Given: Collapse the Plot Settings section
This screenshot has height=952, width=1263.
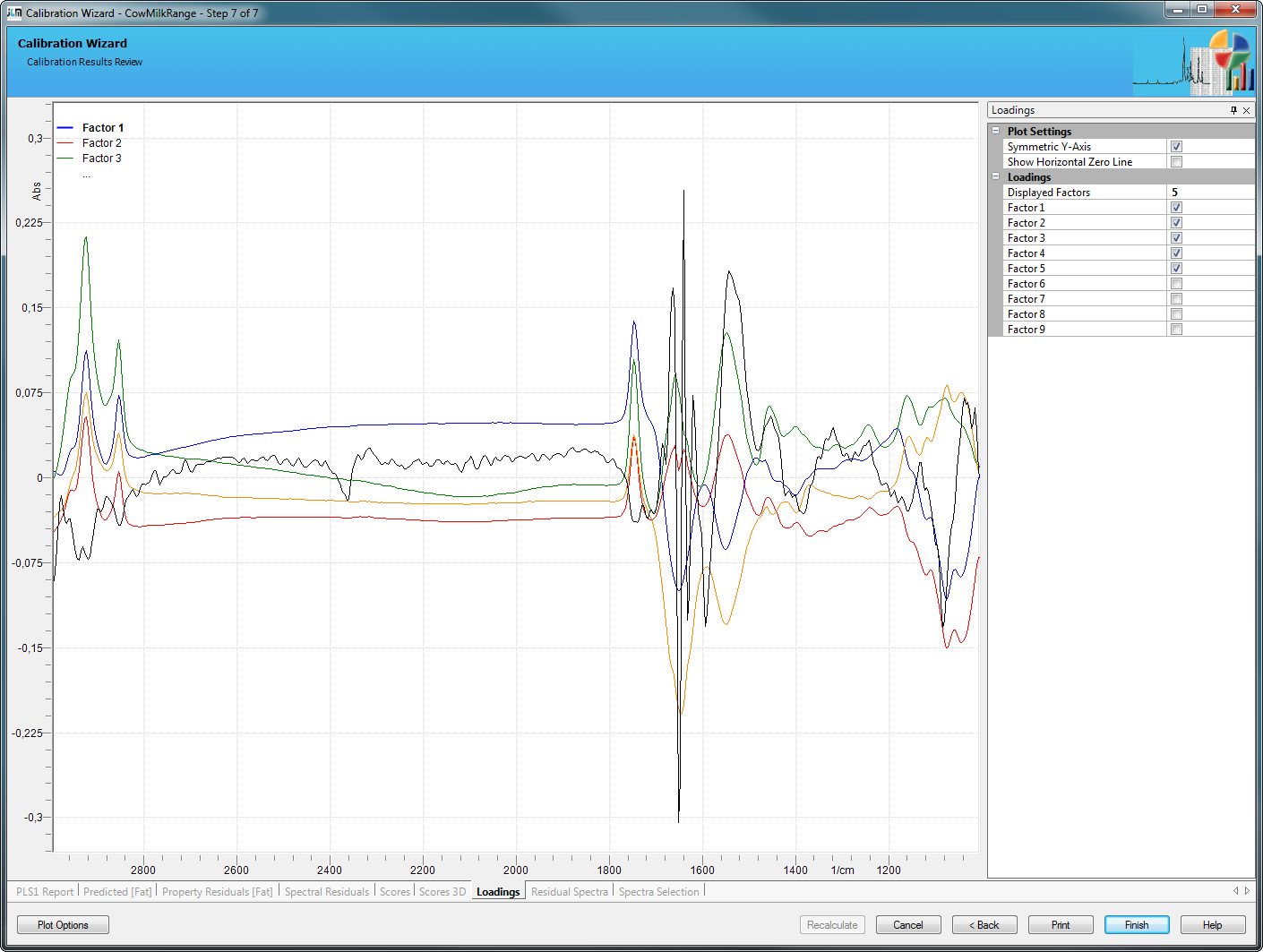Looking at the screenshot, I should click(995, 131).
